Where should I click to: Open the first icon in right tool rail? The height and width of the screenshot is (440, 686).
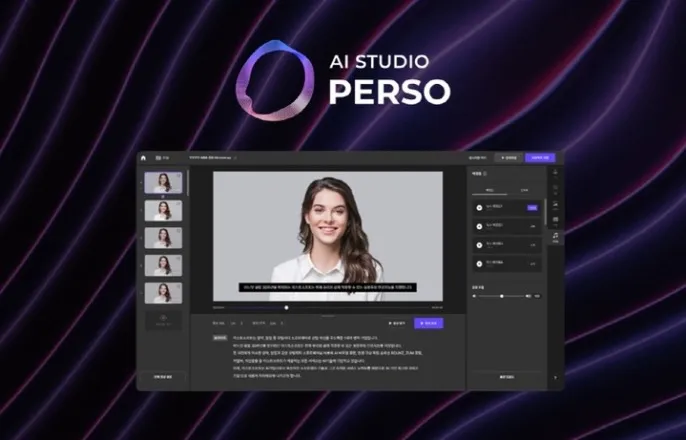coord(555,172)
